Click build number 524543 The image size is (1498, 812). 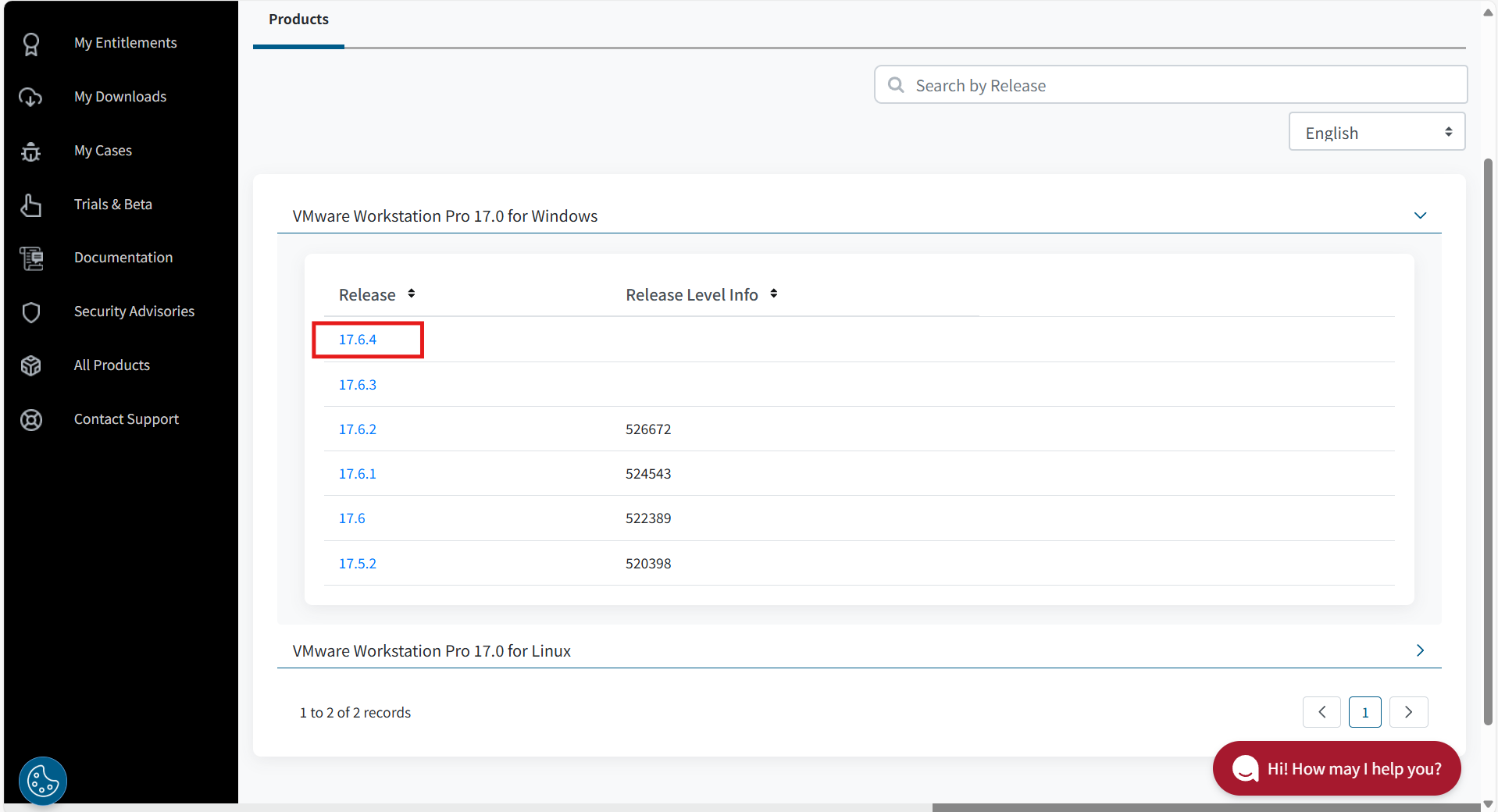tap(648, 474)
